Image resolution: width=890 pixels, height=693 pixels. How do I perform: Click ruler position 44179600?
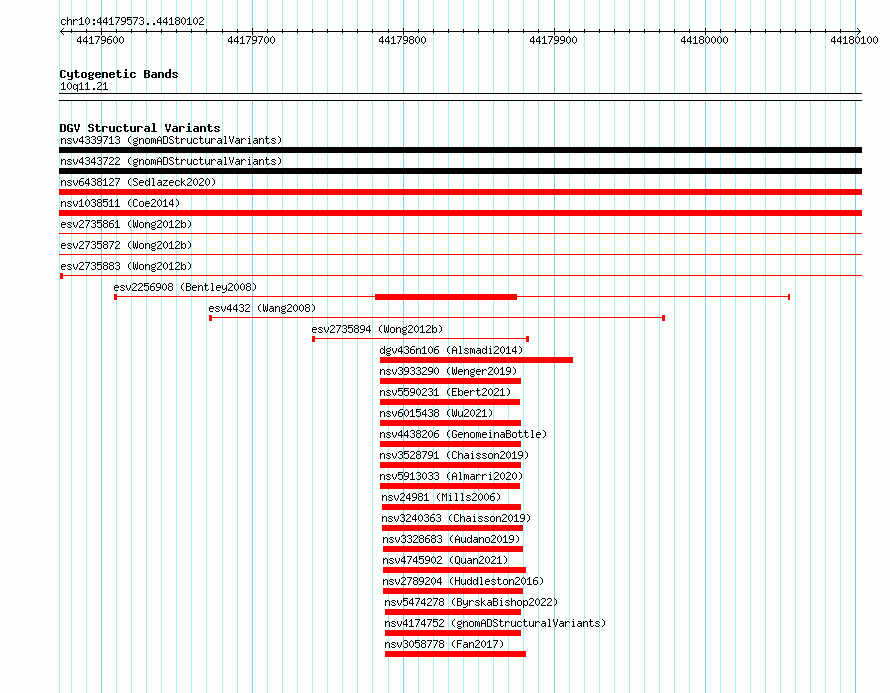(100, 40)
